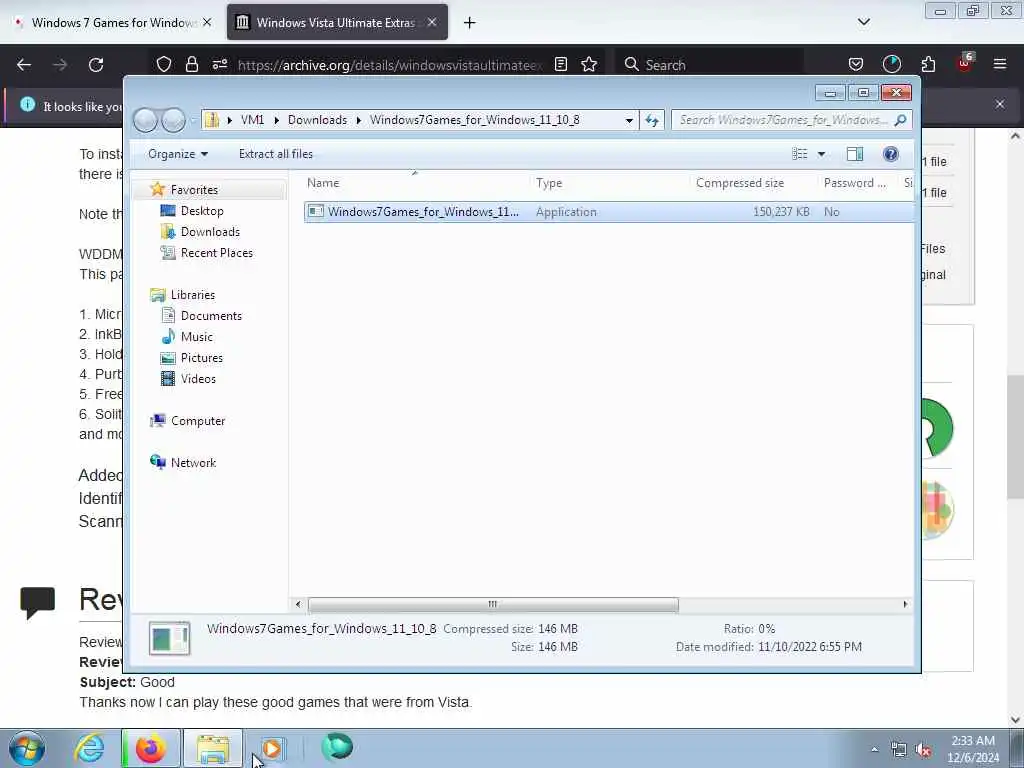
Task: Select Favorites in navigation pane
Action: (194, 190)
